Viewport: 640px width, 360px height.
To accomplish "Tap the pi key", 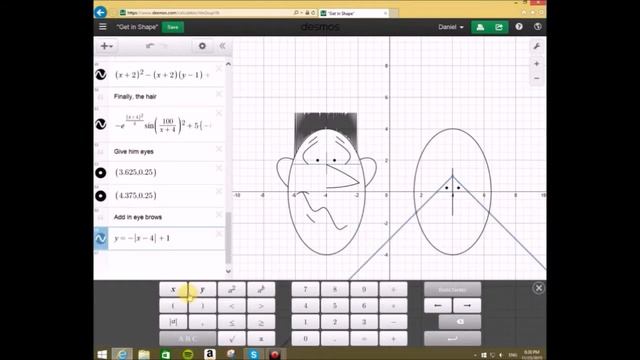I will (x=261, y=338).
